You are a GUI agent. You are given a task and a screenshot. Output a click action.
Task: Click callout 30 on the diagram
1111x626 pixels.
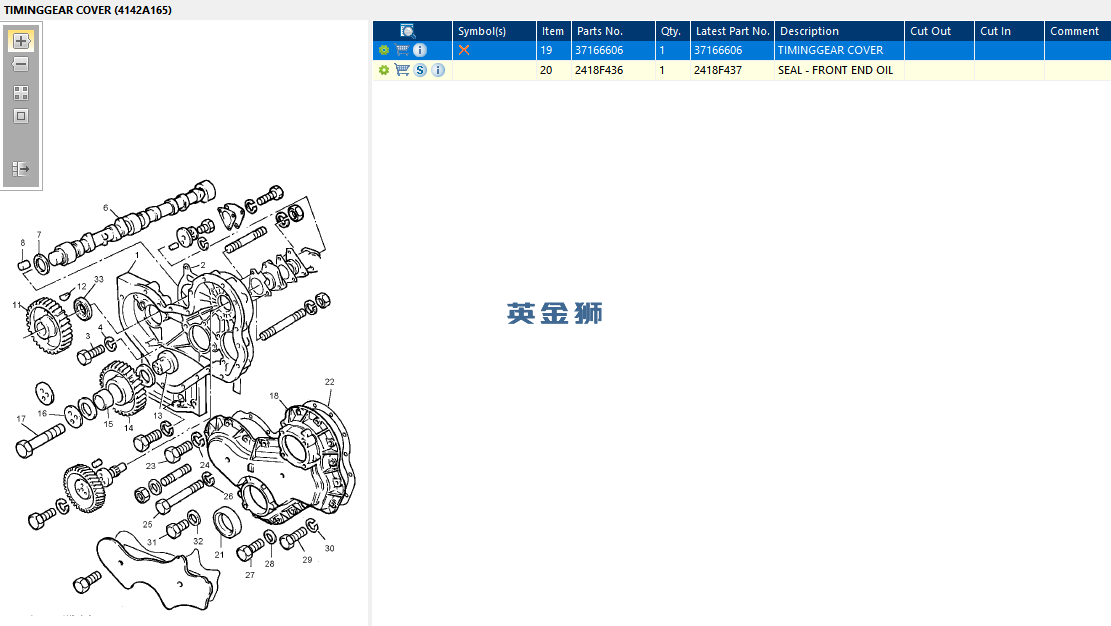(329, 548)
